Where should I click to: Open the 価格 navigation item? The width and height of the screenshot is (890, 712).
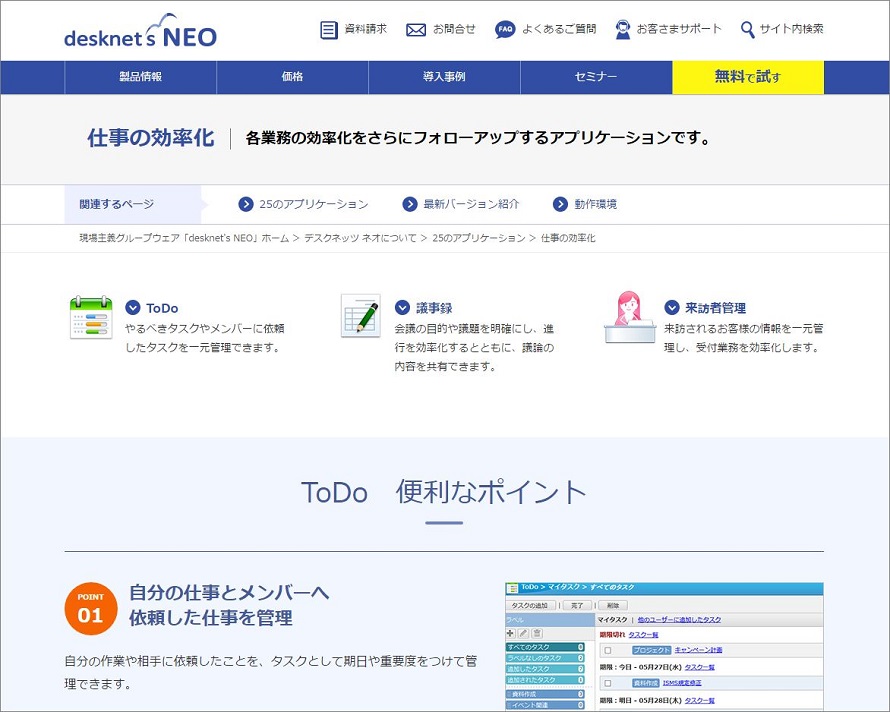point(292,77)
